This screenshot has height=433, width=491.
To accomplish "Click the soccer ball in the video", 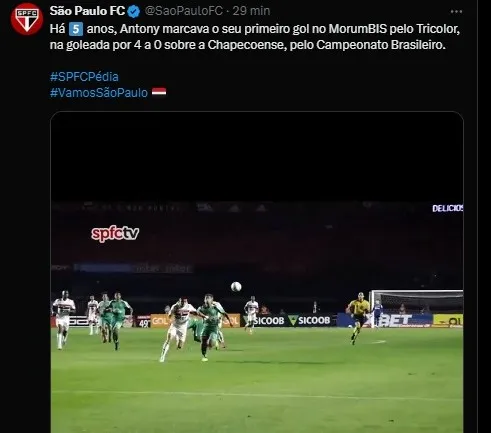I will point(236,287).
